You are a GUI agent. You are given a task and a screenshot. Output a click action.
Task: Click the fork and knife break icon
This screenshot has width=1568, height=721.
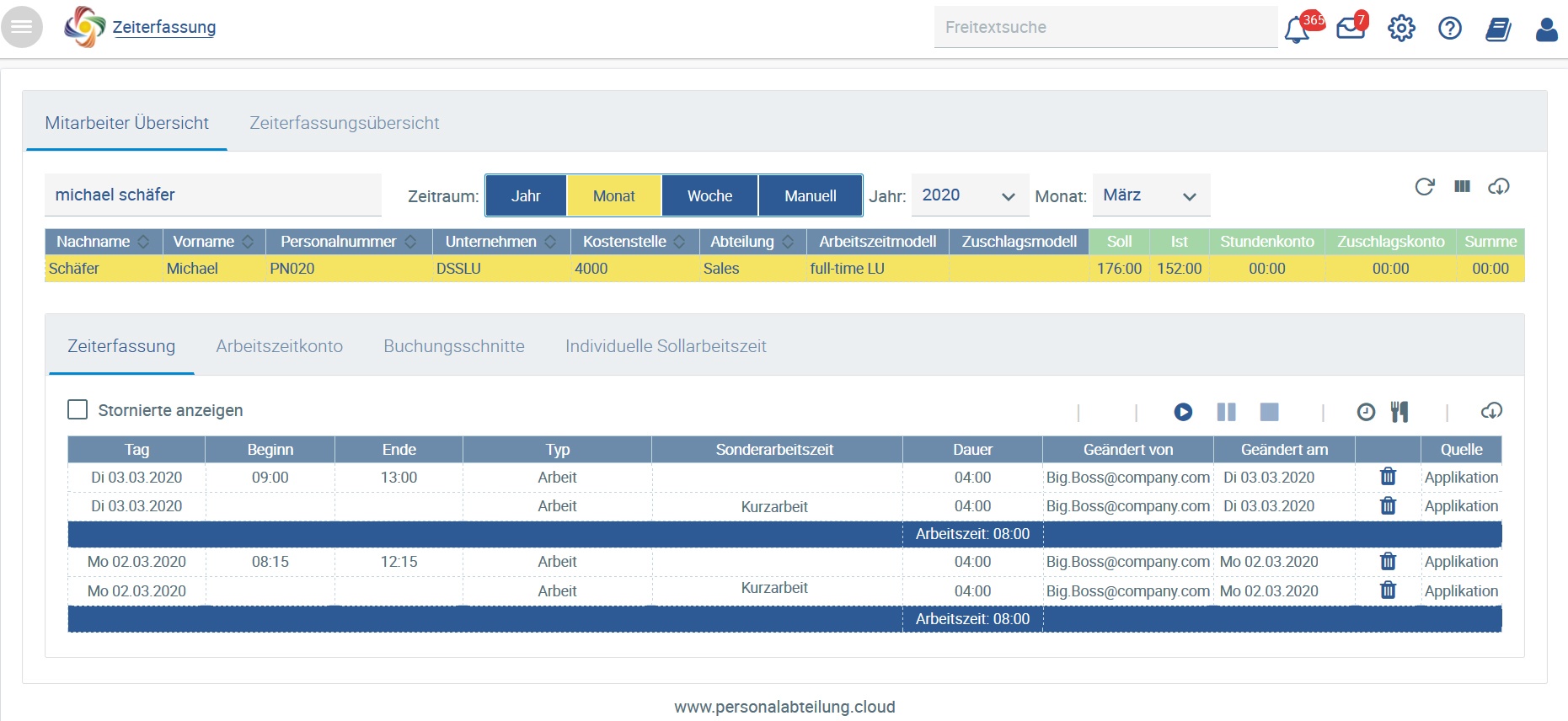tap(1399, 412)
